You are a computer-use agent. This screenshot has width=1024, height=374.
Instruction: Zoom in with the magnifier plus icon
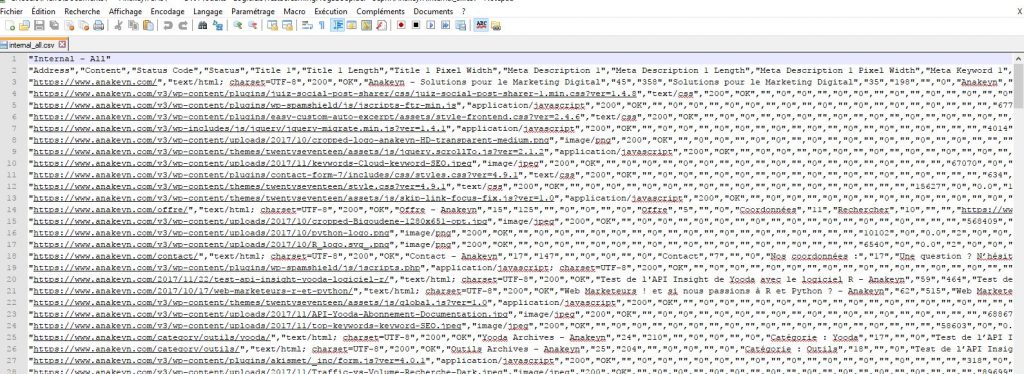point(238,25)
